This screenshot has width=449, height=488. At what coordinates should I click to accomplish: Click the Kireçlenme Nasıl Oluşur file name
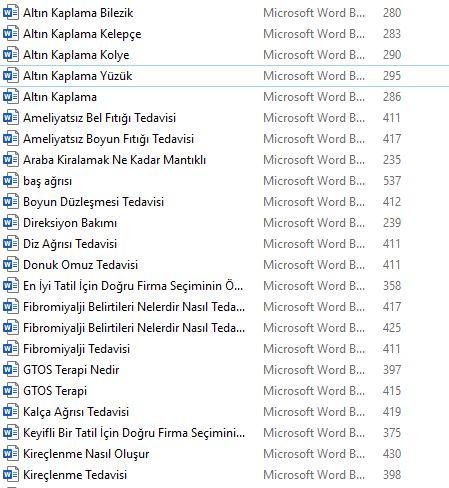point(86,454)
